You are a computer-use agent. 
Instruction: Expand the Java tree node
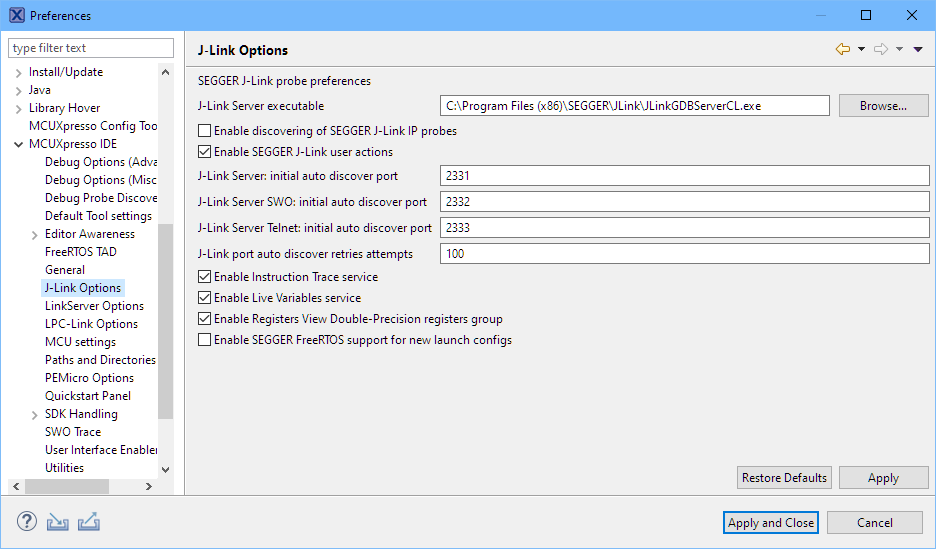19,91
